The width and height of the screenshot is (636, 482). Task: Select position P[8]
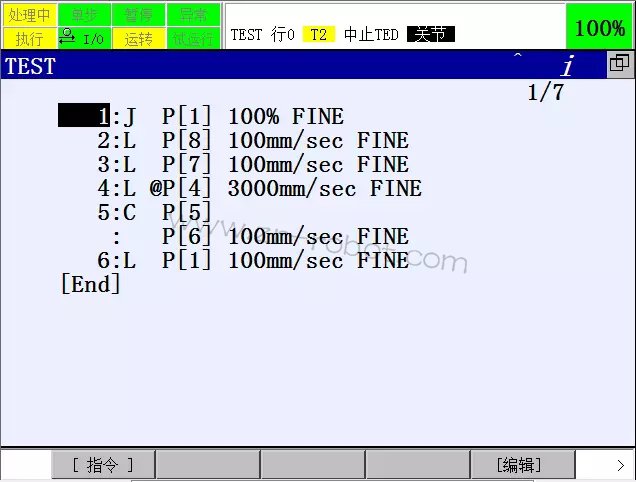pyautogui.click(x=187, y=140)
